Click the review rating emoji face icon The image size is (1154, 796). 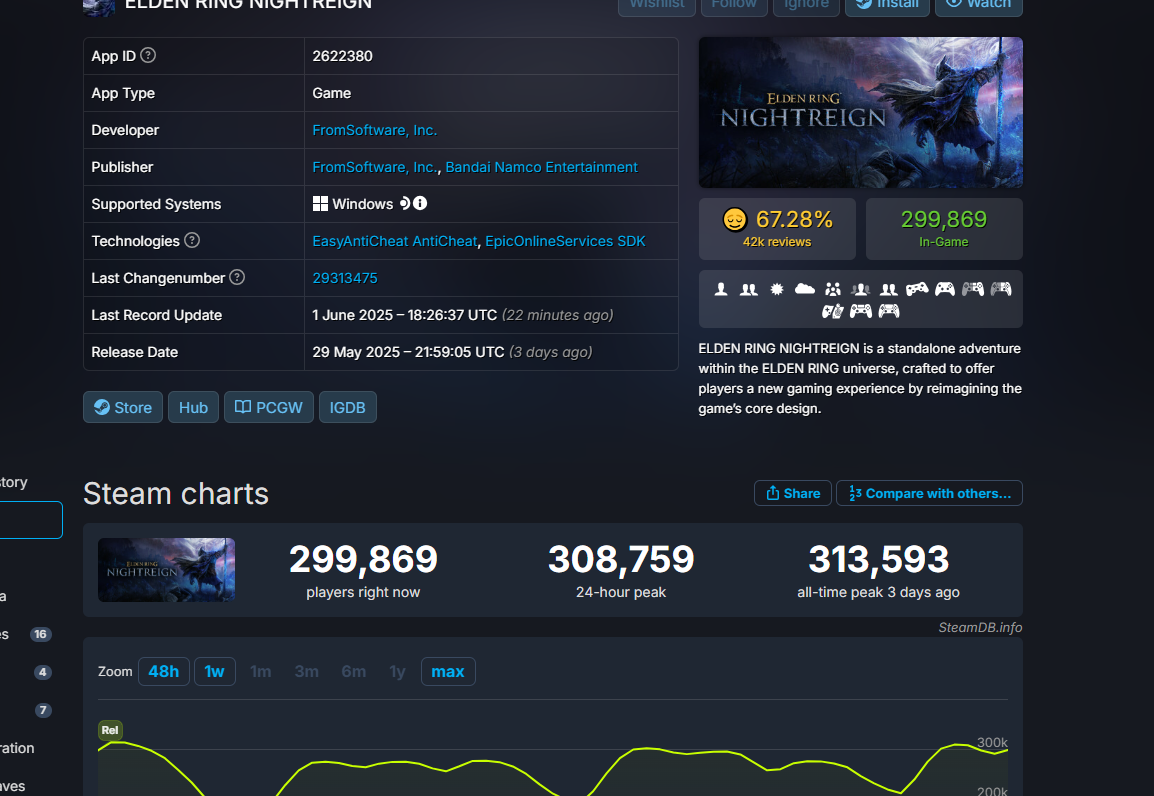point(734,219)
